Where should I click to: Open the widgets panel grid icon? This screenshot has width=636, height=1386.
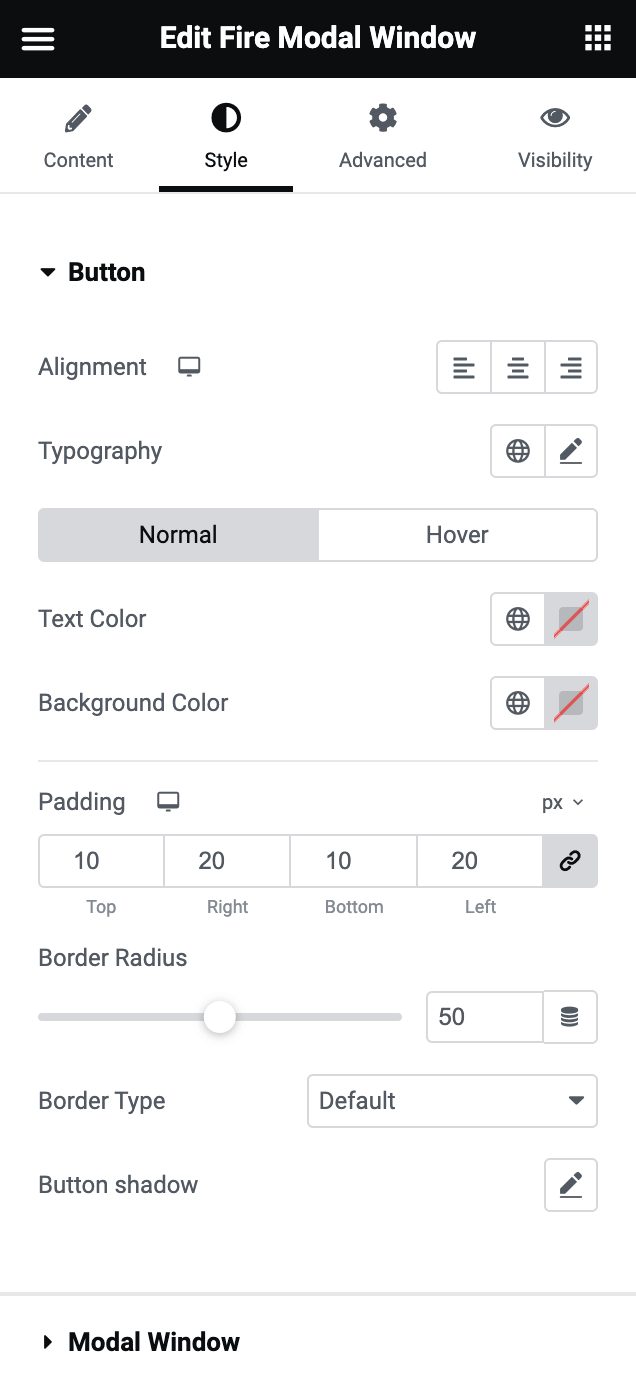(597, 37)
